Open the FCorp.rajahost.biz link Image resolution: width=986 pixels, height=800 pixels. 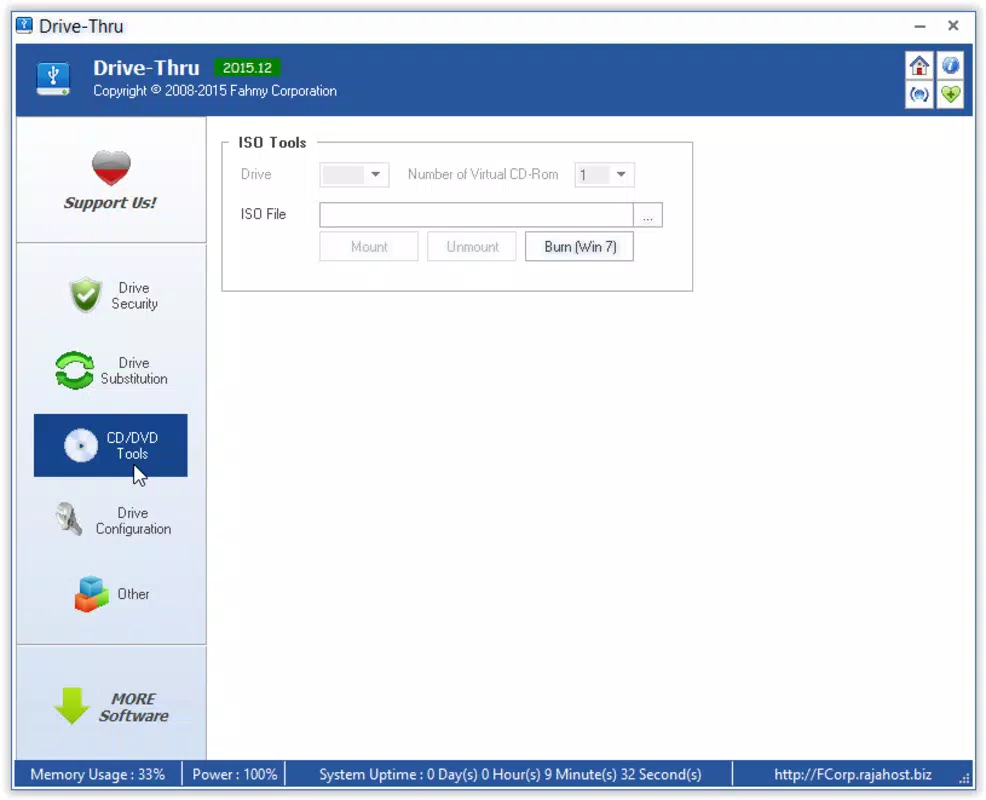point(853,774)
